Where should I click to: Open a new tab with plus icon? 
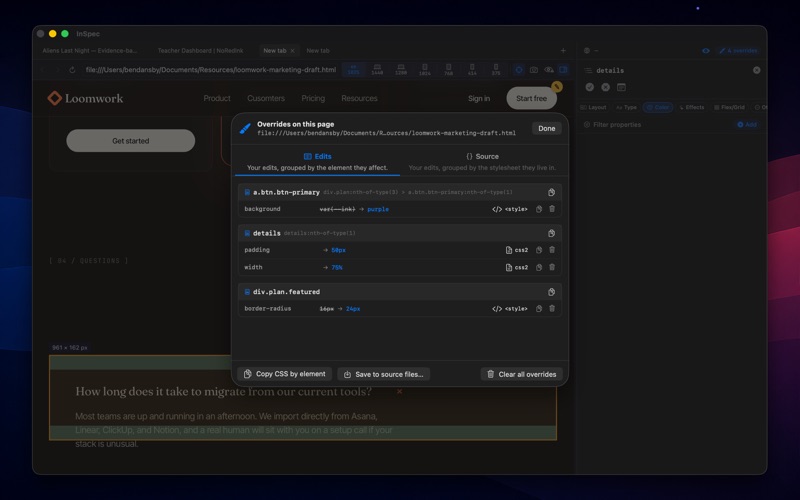[563, 51]
